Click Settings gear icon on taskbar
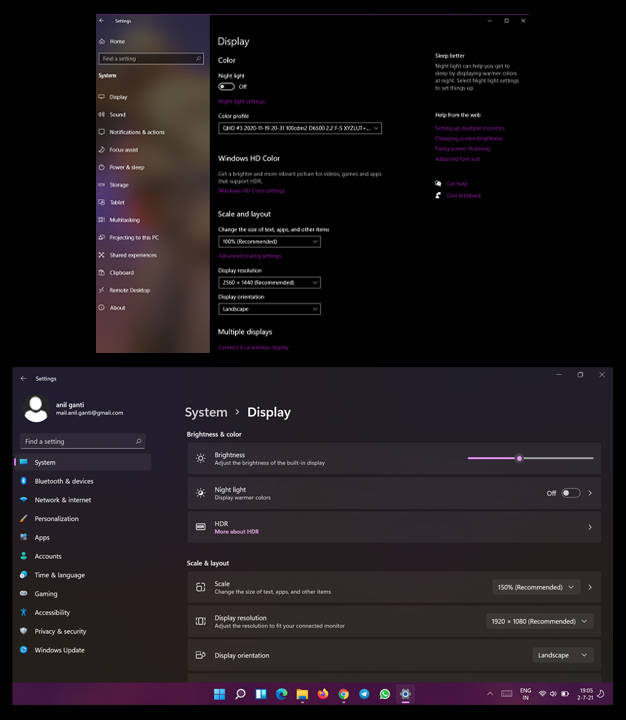Image resolution: width=626 pixels, height=720 pixels. pos(405,694)
